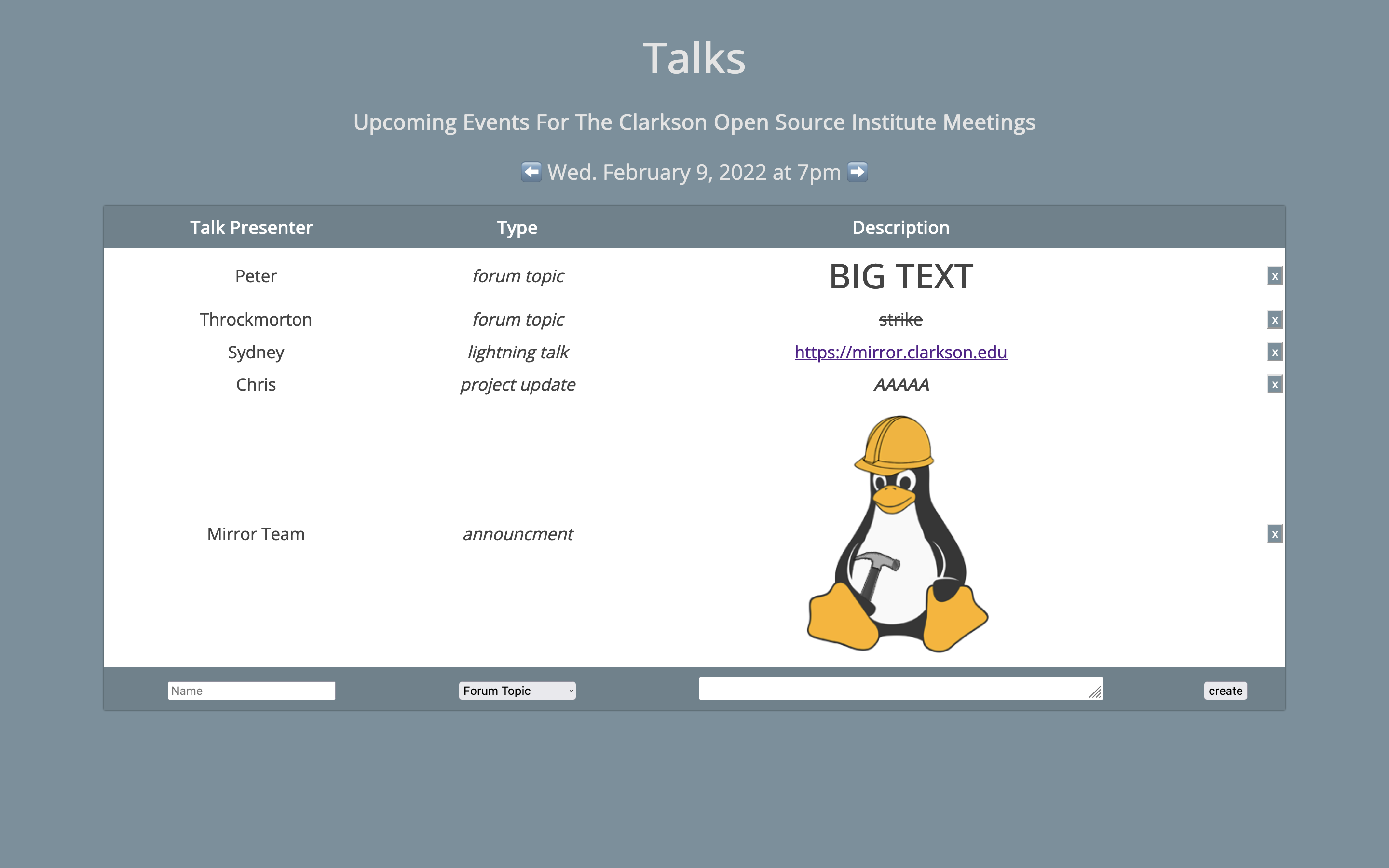The image size is (1389, 868).
Task: Click the meeting date text
Action: 694,172
